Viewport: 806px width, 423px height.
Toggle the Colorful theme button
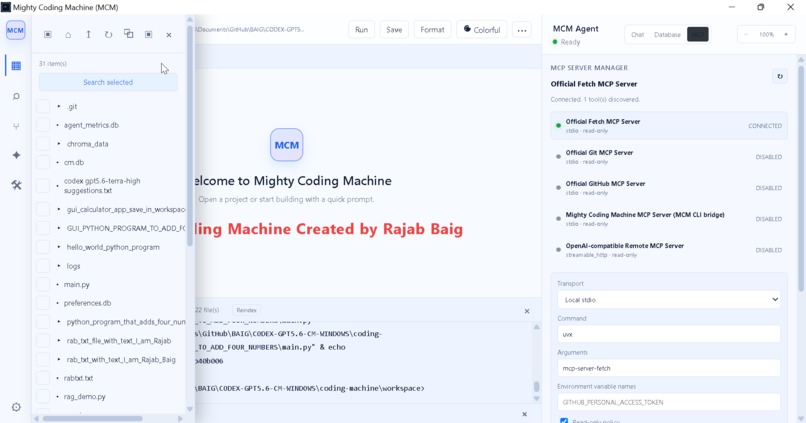tap(482, 30)
